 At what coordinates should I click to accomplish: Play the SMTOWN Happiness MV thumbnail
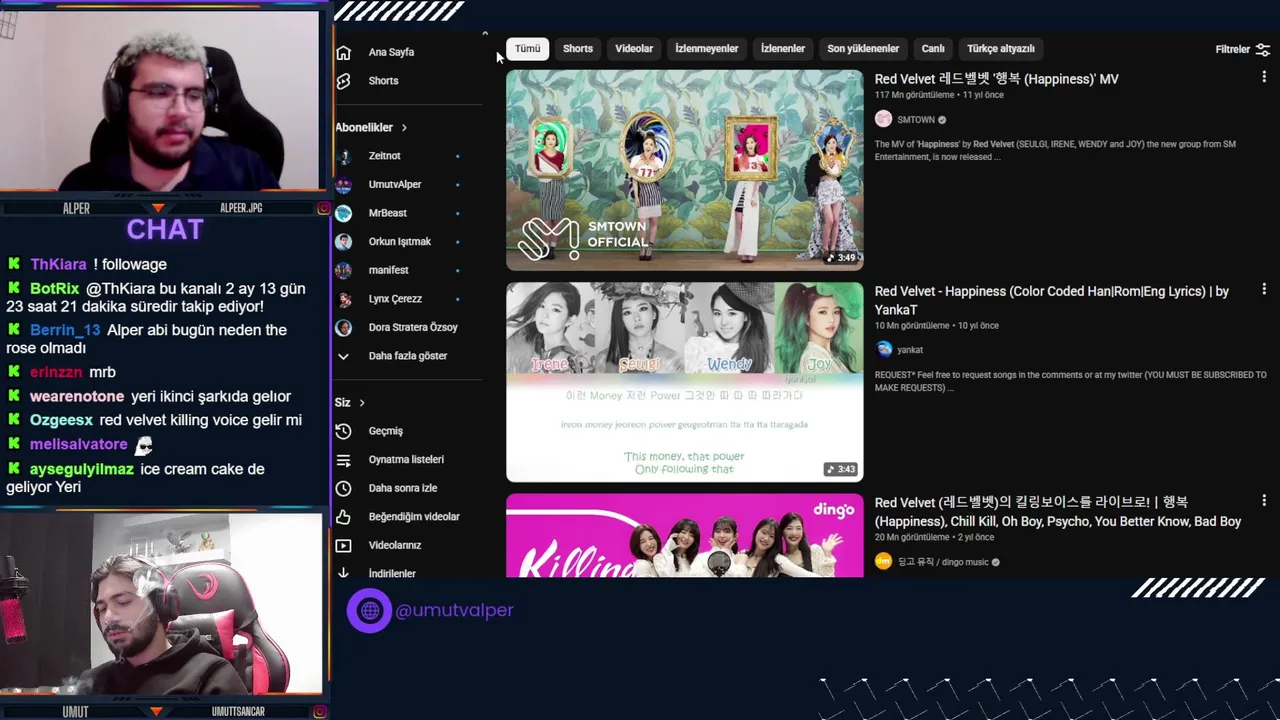click(x=685, y=170)
